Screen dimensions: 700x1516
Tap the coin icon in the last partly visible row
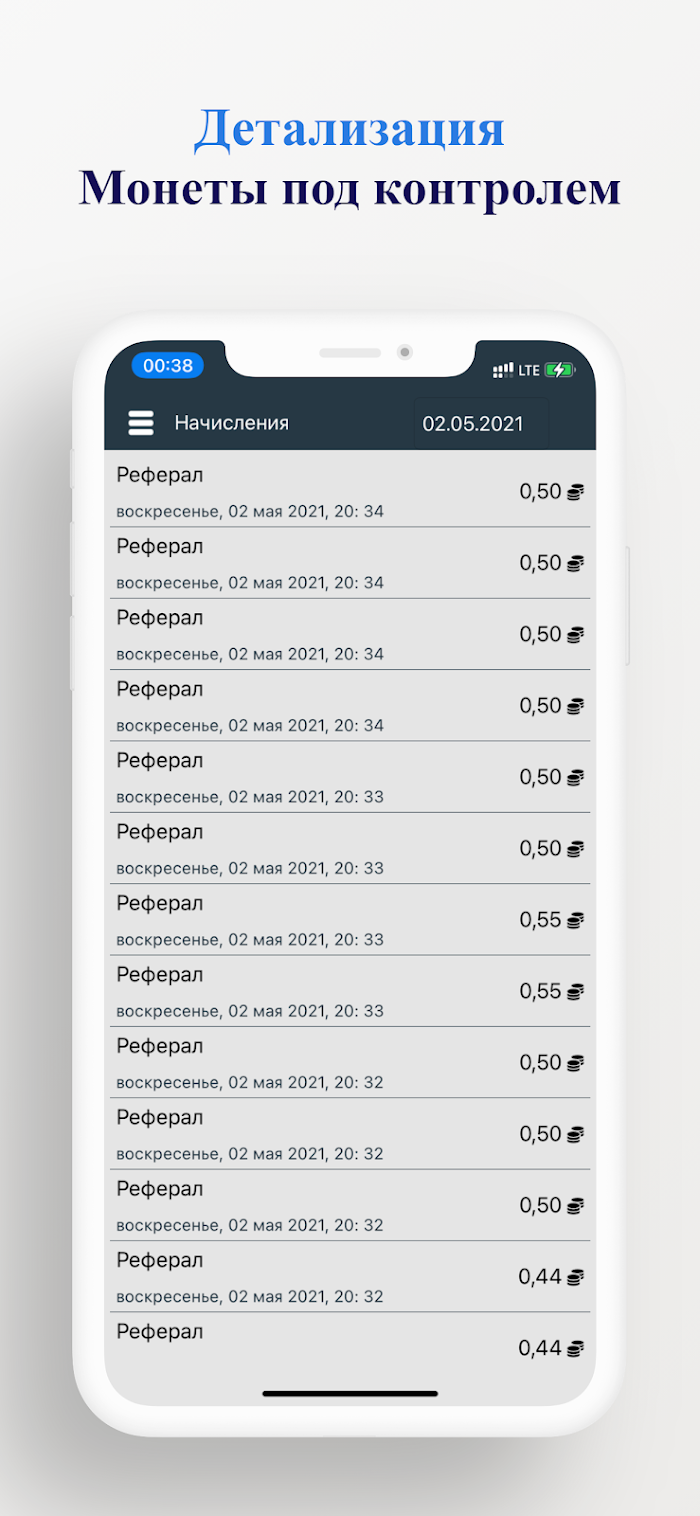coord(575,1349)
